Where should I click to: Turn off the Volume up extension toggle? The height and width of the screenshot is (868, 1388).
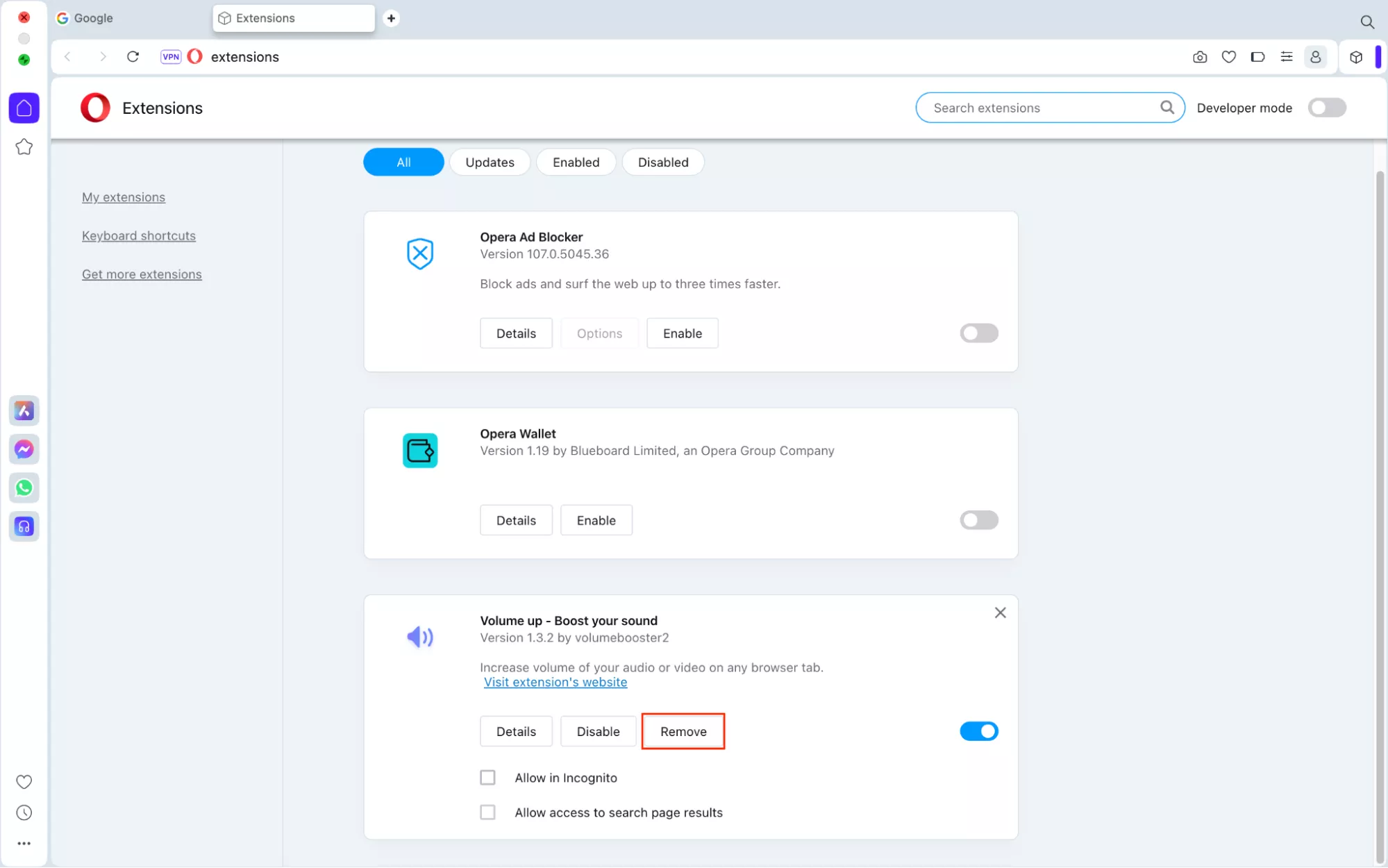979,731
